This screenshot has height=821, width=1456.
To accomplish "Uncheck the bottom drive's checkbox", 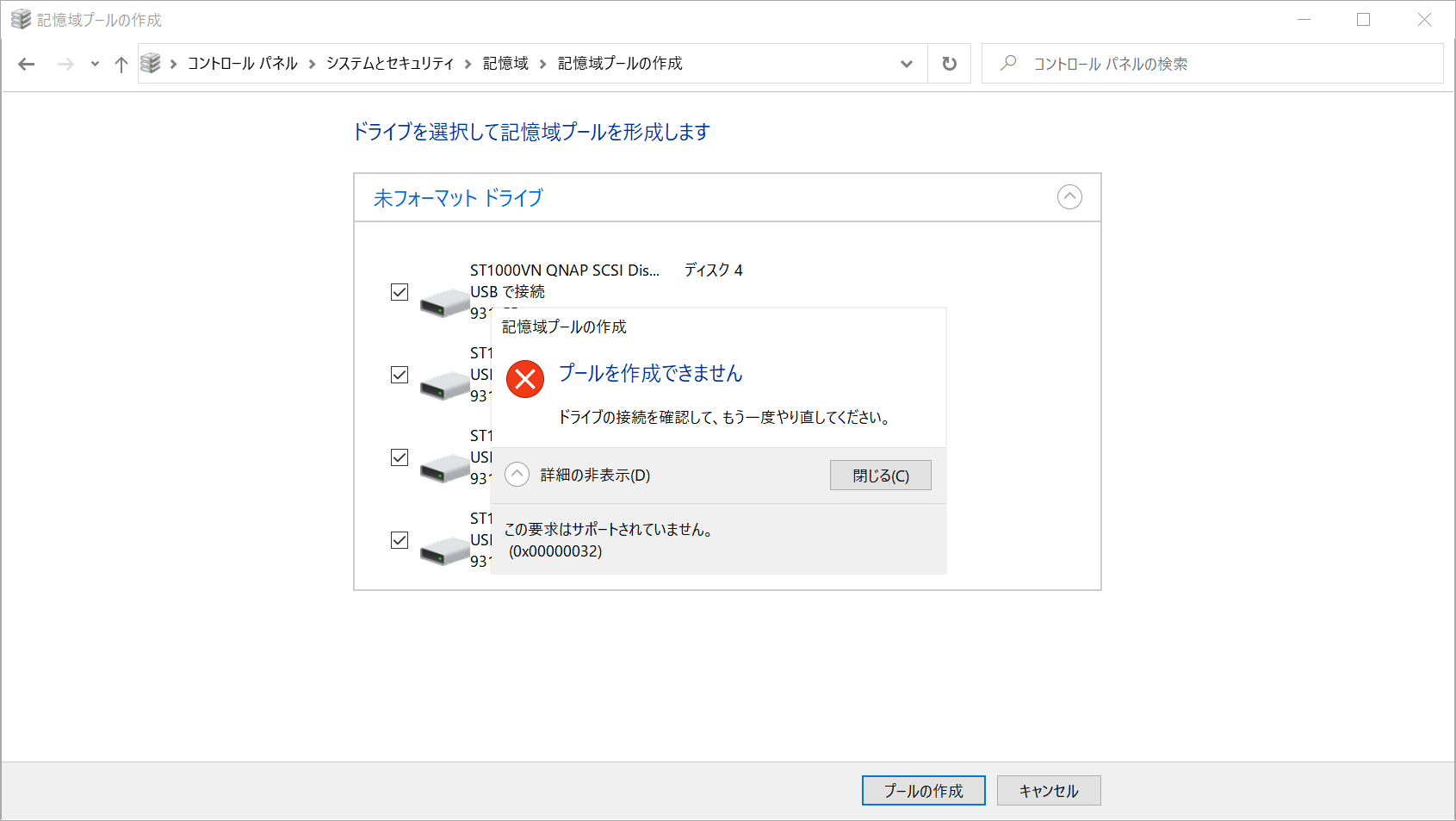I will point(399,540).
